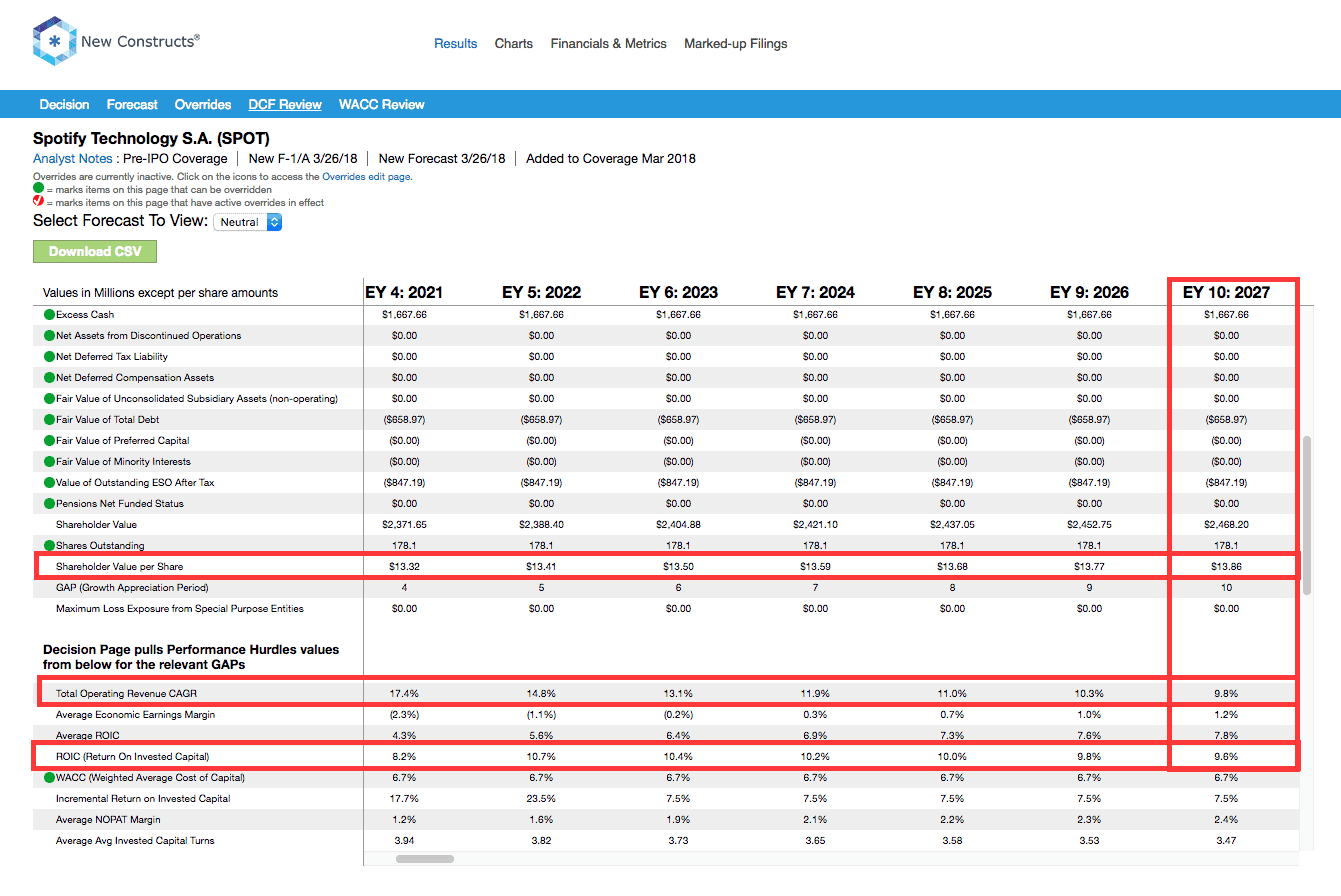Screen dimensions: 1341x896
Task: Click override dot for Outstanding ESO After Tax
Action: (x=49, y=483)
